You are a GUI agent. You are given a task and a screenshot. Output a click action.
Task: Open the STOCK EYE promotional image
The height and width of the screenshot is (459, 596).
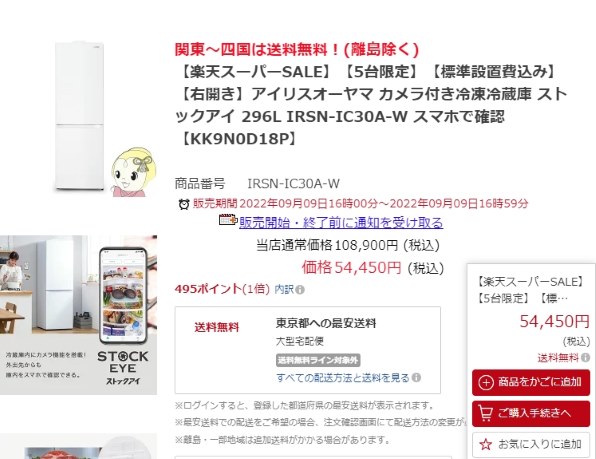click(x=78, y=315)
